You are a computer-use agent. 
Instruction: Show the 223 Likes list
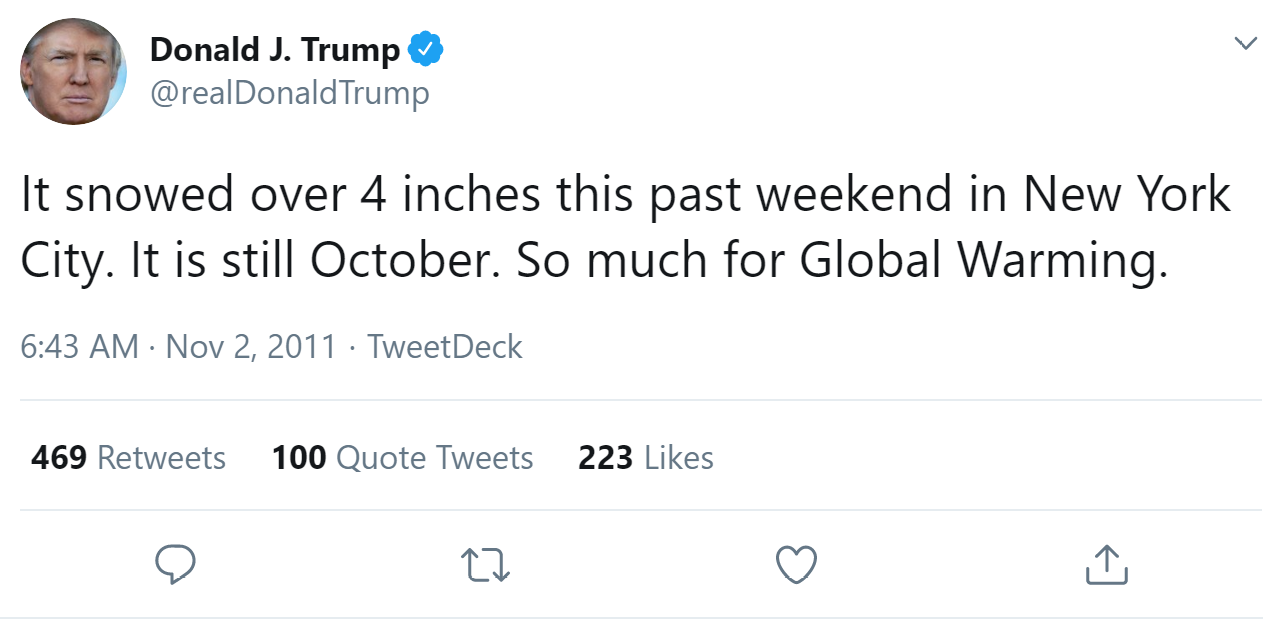[645, 458]
